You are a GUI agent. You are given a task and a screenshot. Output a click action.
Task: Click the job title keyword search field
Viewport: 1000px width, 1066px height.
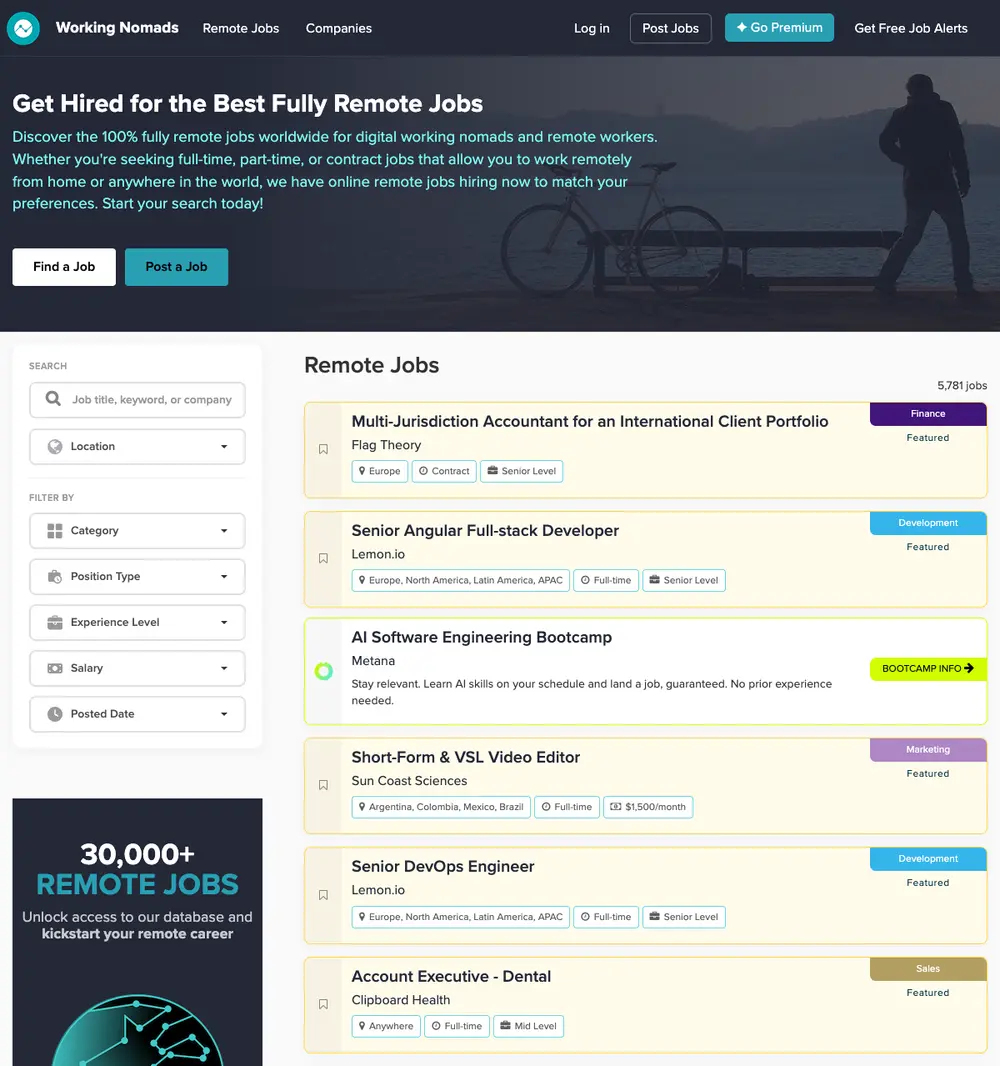click(137, 400)
